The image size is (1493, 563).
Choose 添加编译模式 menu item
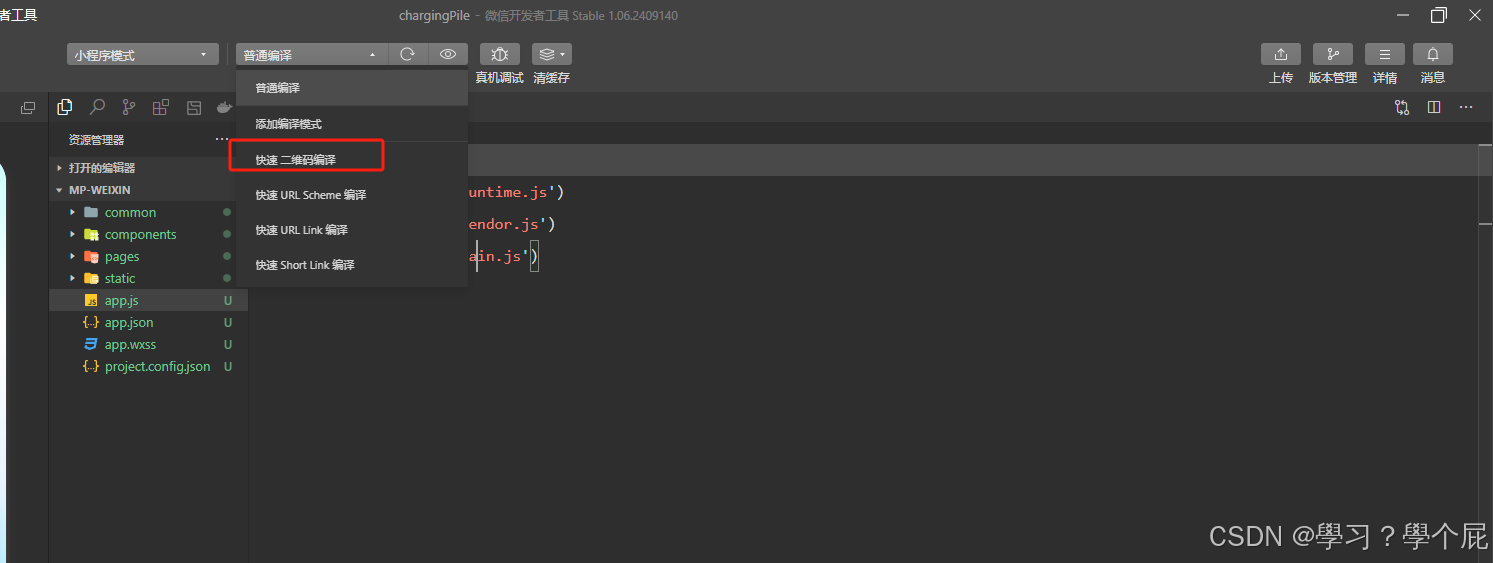pos(352,124)
